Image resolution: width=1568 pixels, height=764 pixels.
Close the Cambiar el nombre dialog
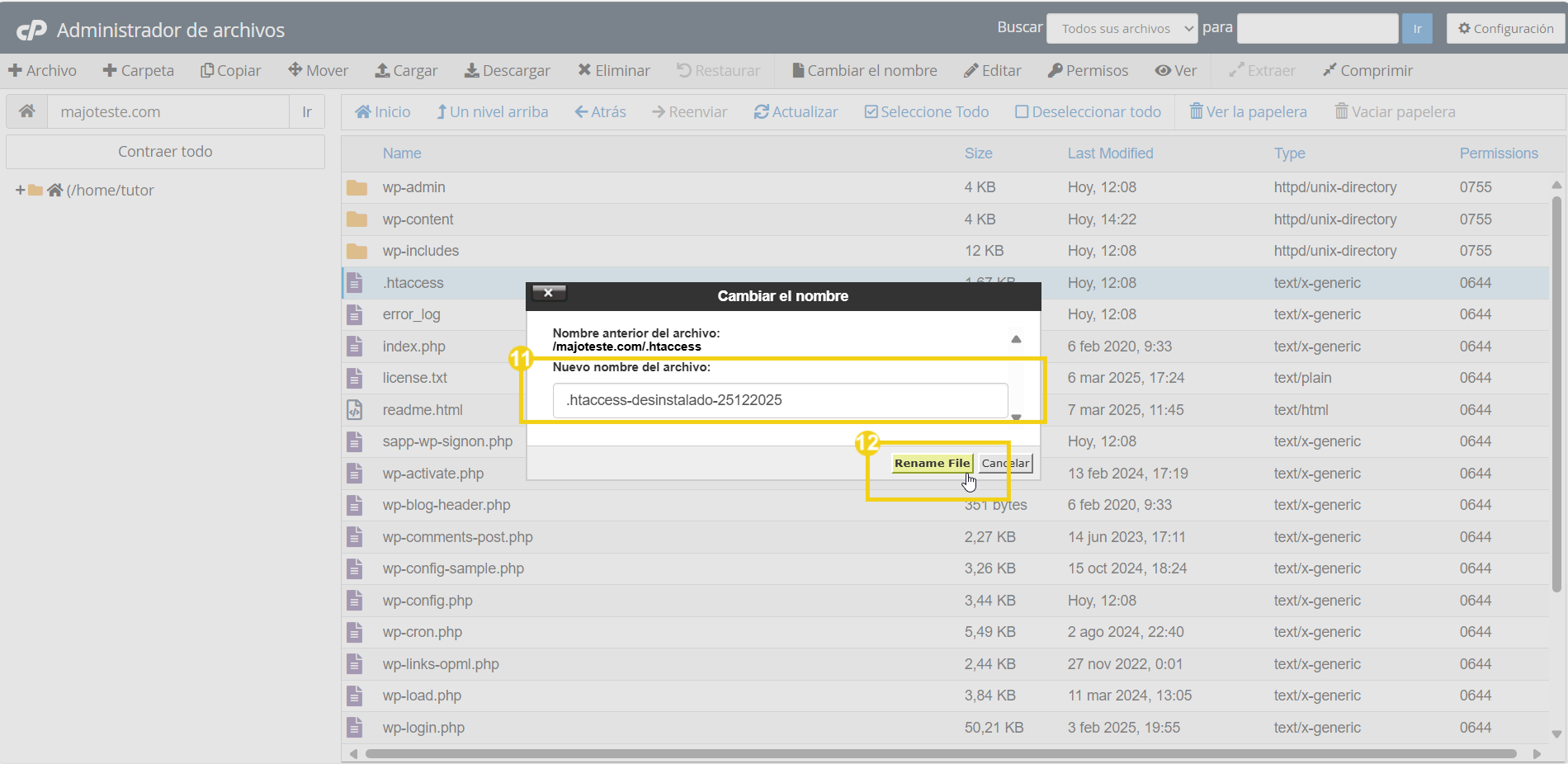549,293
